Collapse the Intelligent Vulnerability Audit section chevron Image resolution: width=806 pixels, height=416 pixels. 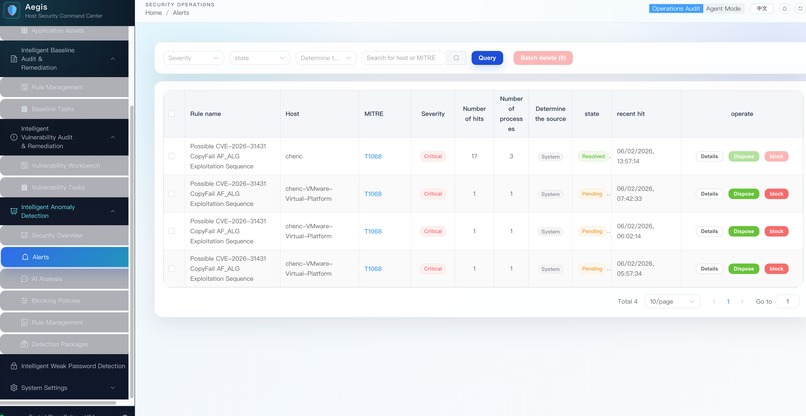(113, 137)
